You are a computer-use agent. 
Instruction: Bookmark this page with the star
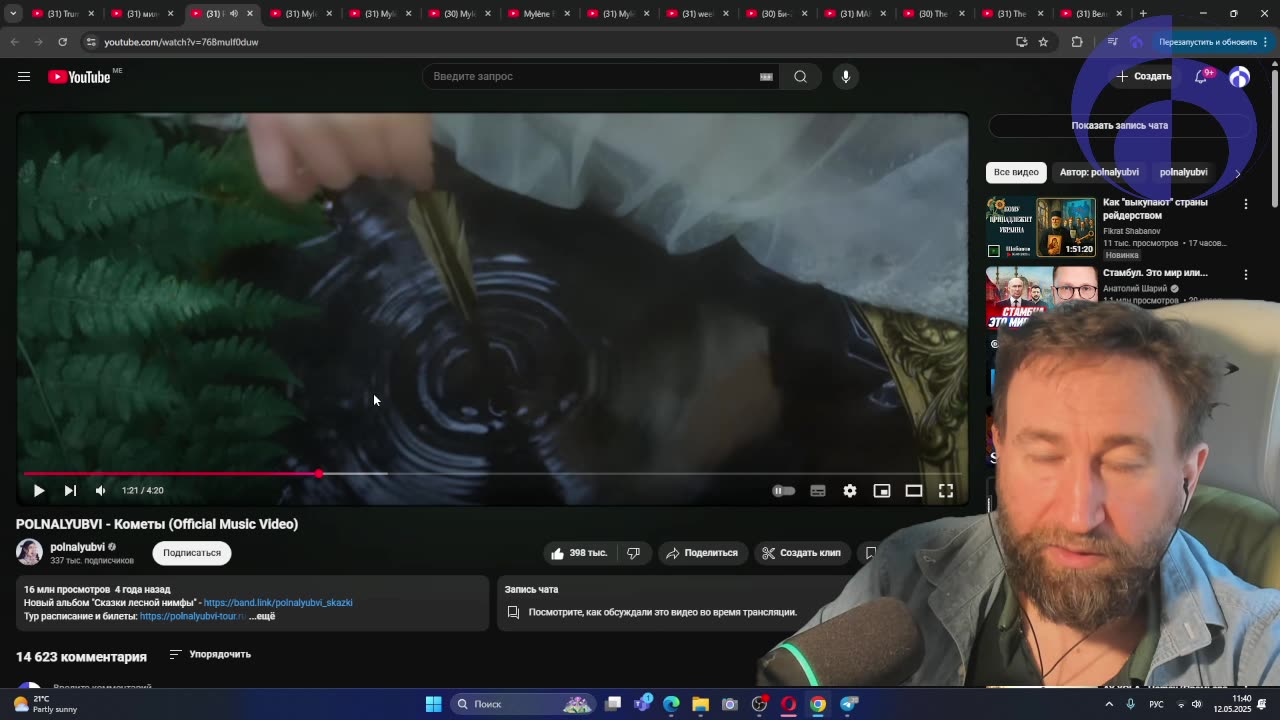click(1043, 42)
